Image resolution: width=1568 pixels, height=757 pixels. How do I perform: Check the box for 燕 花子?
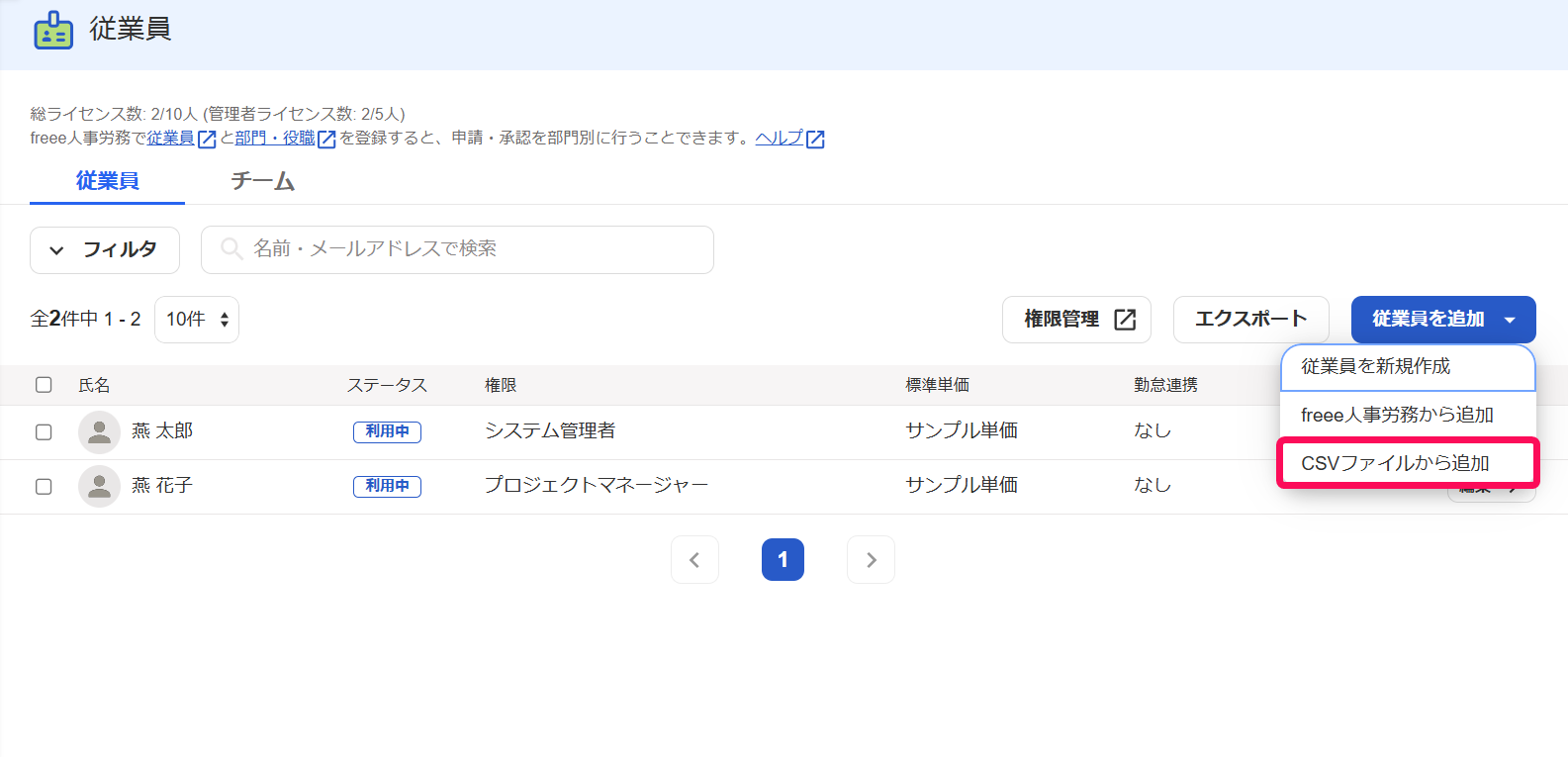pos(44,487)
